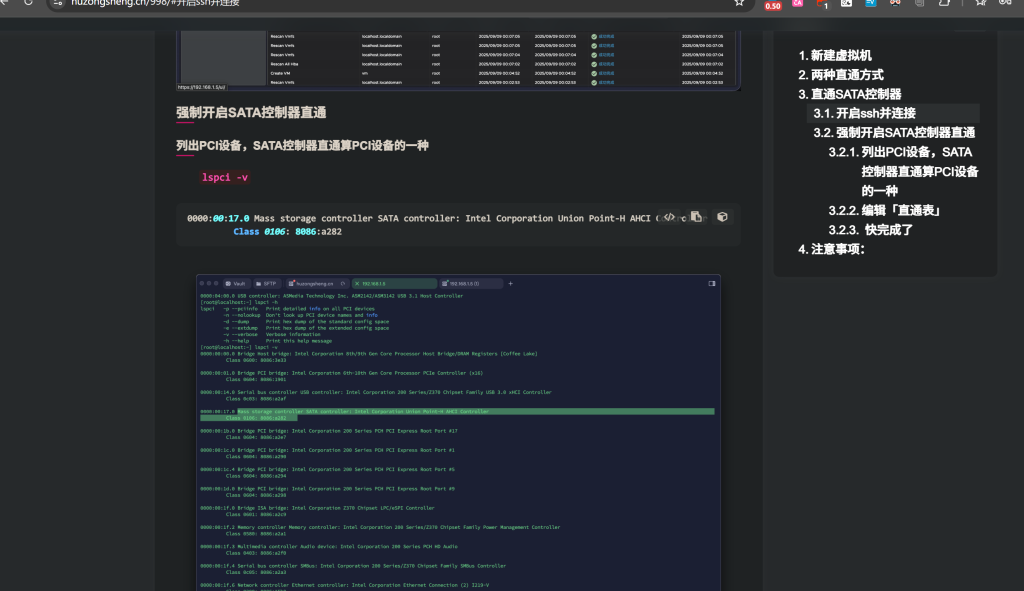Open the site information icon in address bar

pyautogui.click(x=57, y=3)
